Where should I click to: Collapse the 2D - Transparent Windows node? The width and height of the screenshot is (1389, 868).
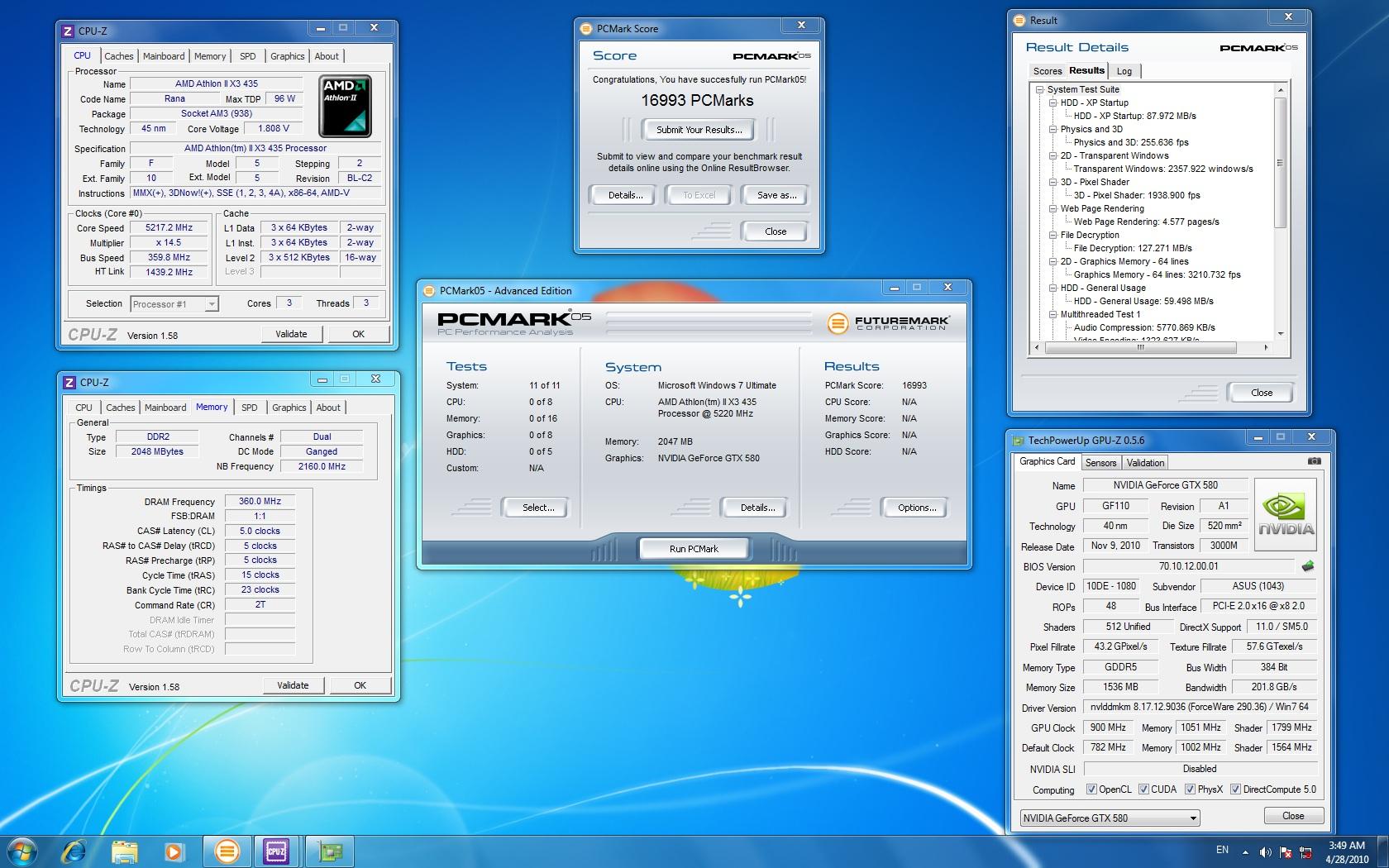1052,155
